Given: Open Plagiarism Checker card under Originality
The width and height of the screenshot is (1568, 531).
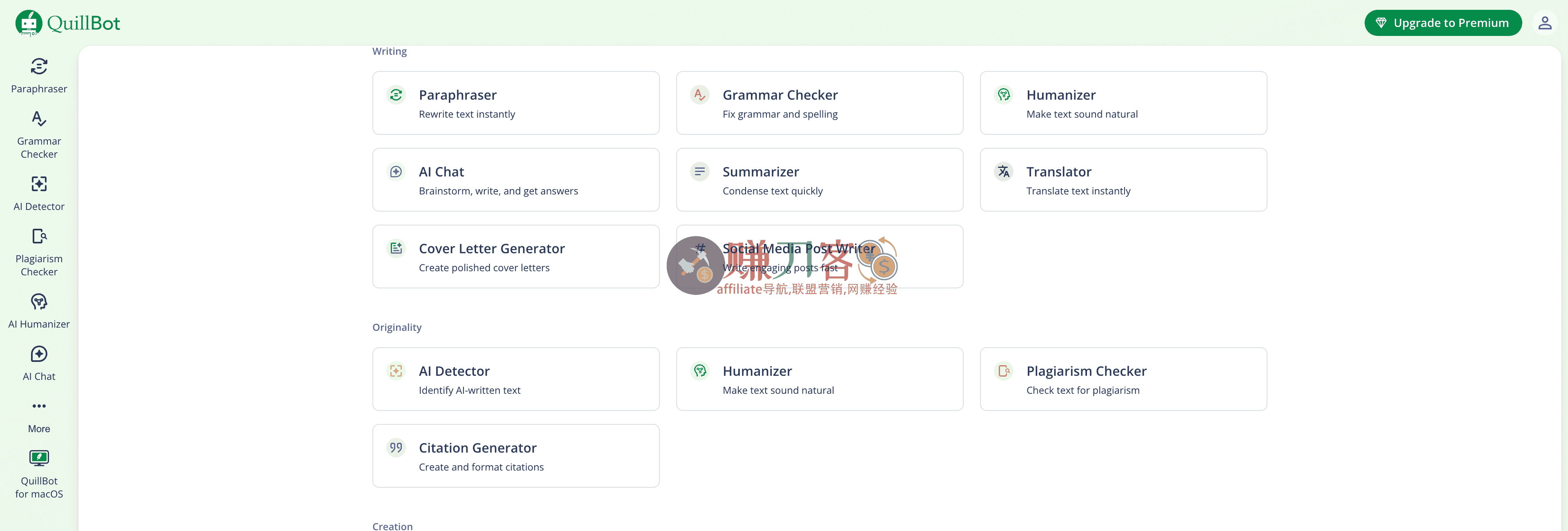Looking at the screenshot, I should tap(1123, 379).
